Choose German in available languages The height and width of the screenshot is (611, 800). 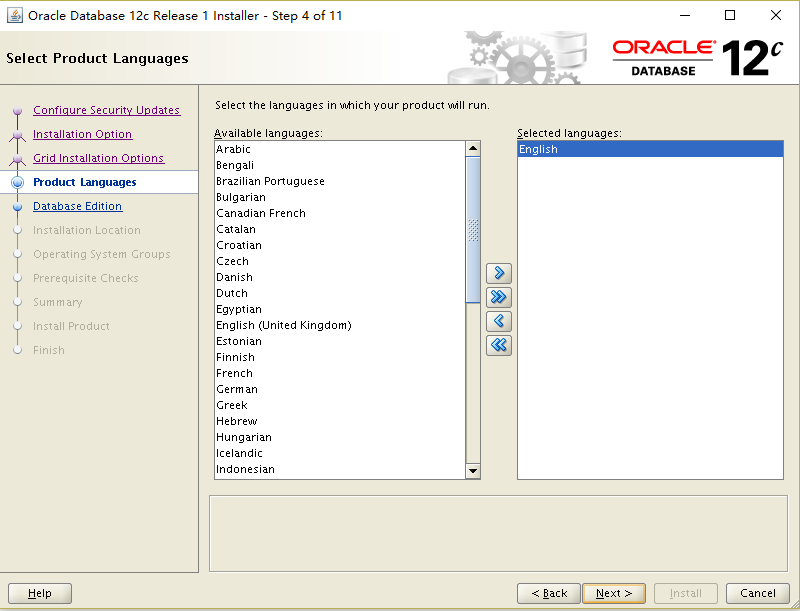coord(340,389)
